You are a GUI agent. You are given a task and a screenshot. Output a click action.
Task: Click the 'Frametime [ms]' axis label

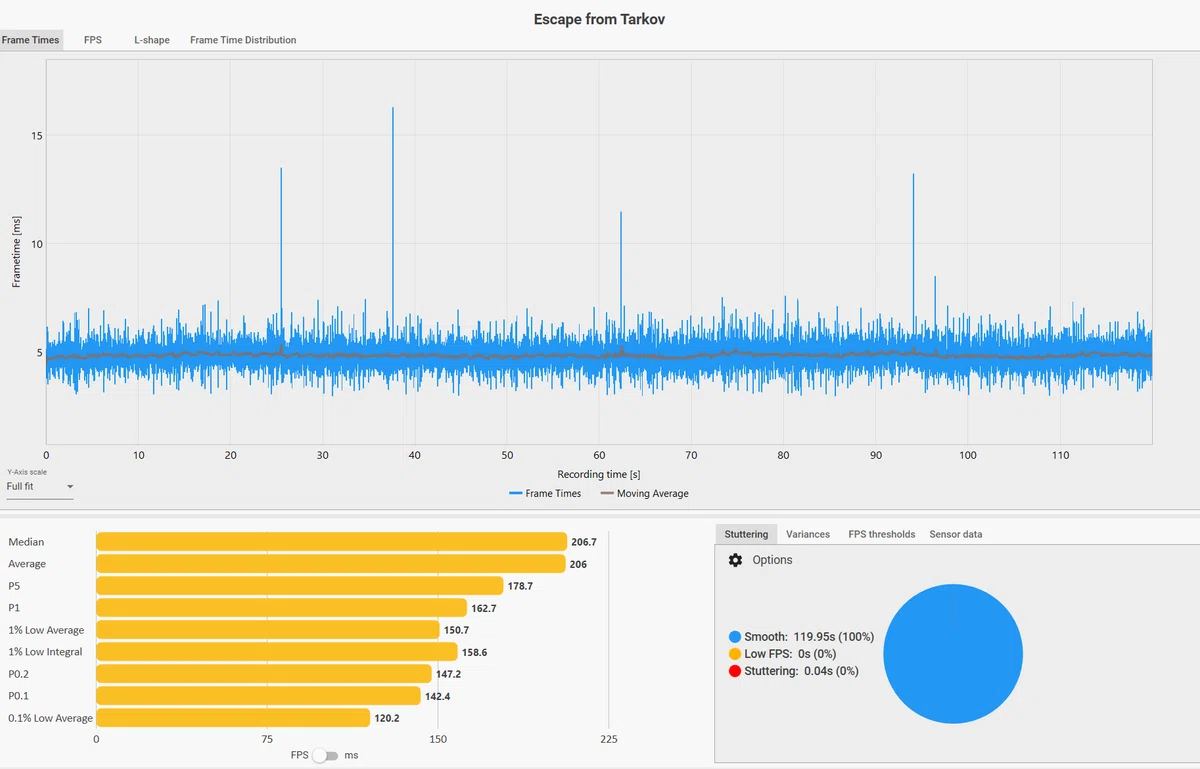(x=16, y=251)
